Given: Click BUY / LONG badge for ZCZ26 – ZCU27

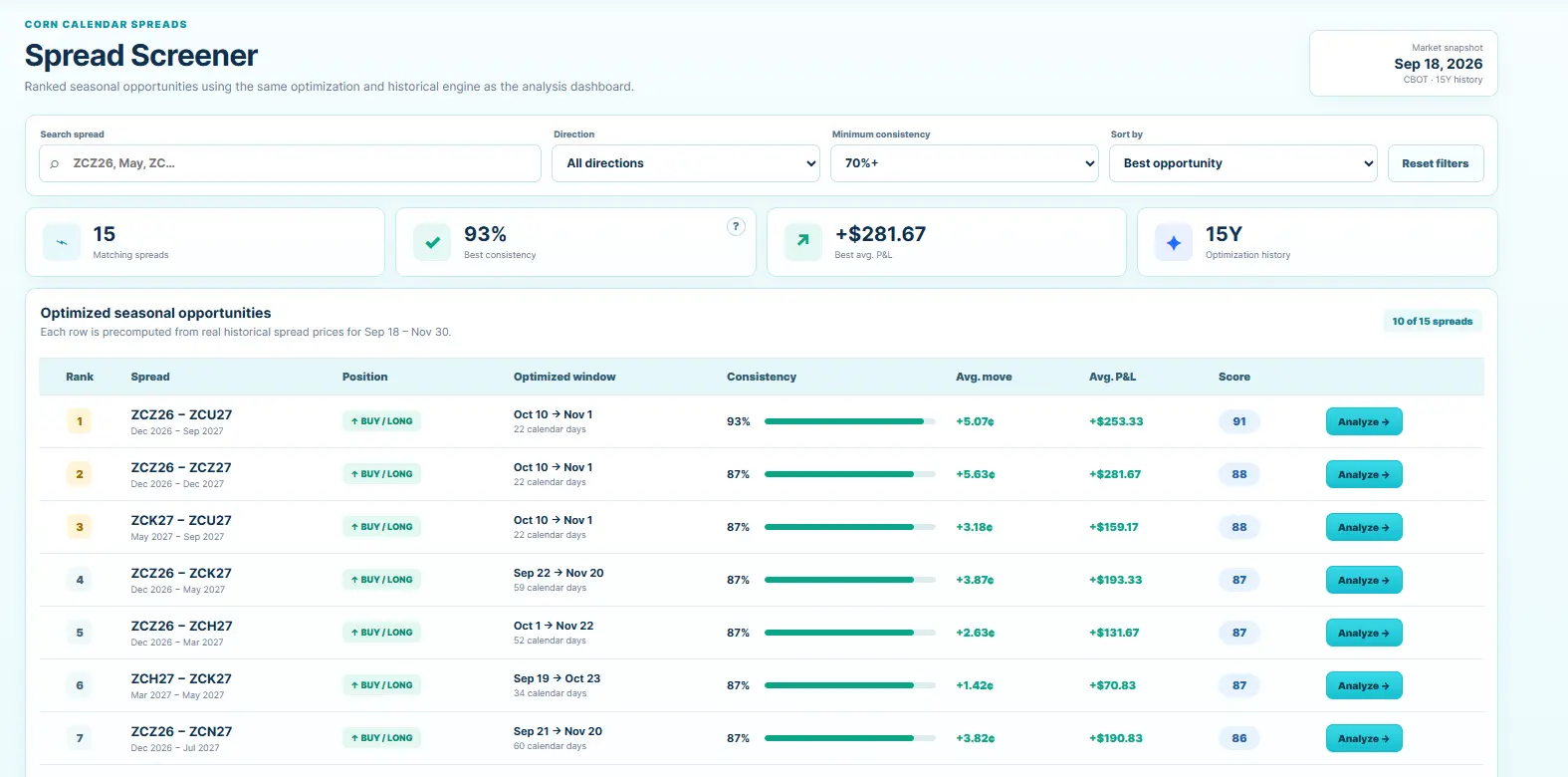Looking at the screenshot, I should 381,421.
